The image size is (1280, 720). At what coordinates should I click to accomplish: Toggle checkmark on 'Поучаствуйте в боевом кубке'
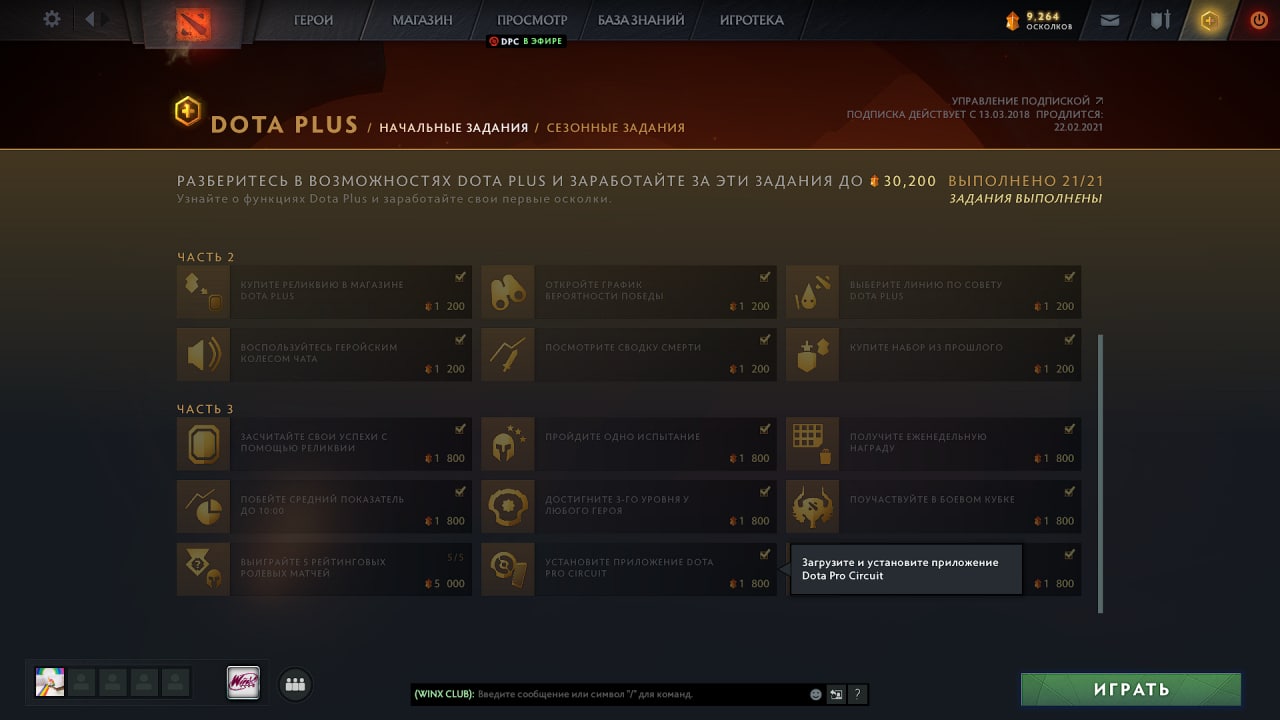1069,492
